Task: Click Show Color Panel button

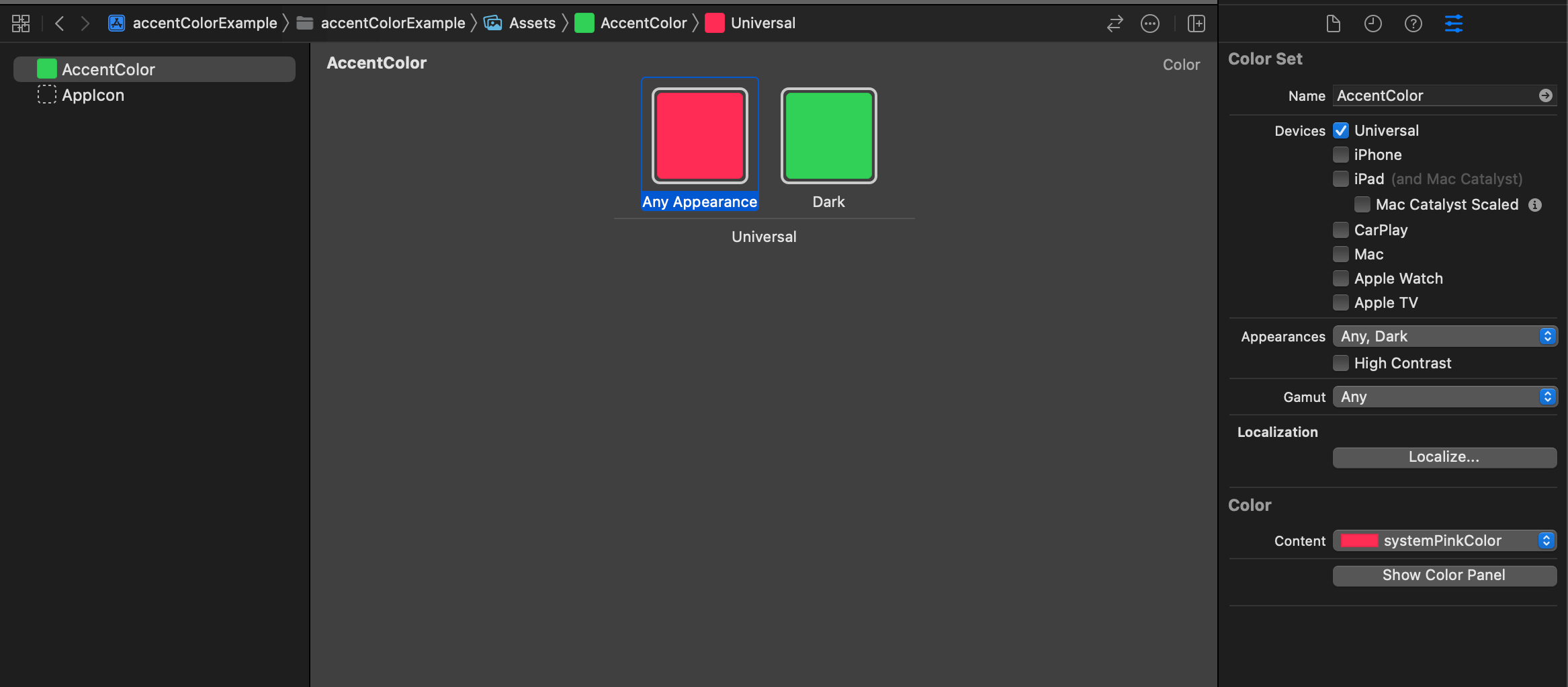Action: 1445,575
